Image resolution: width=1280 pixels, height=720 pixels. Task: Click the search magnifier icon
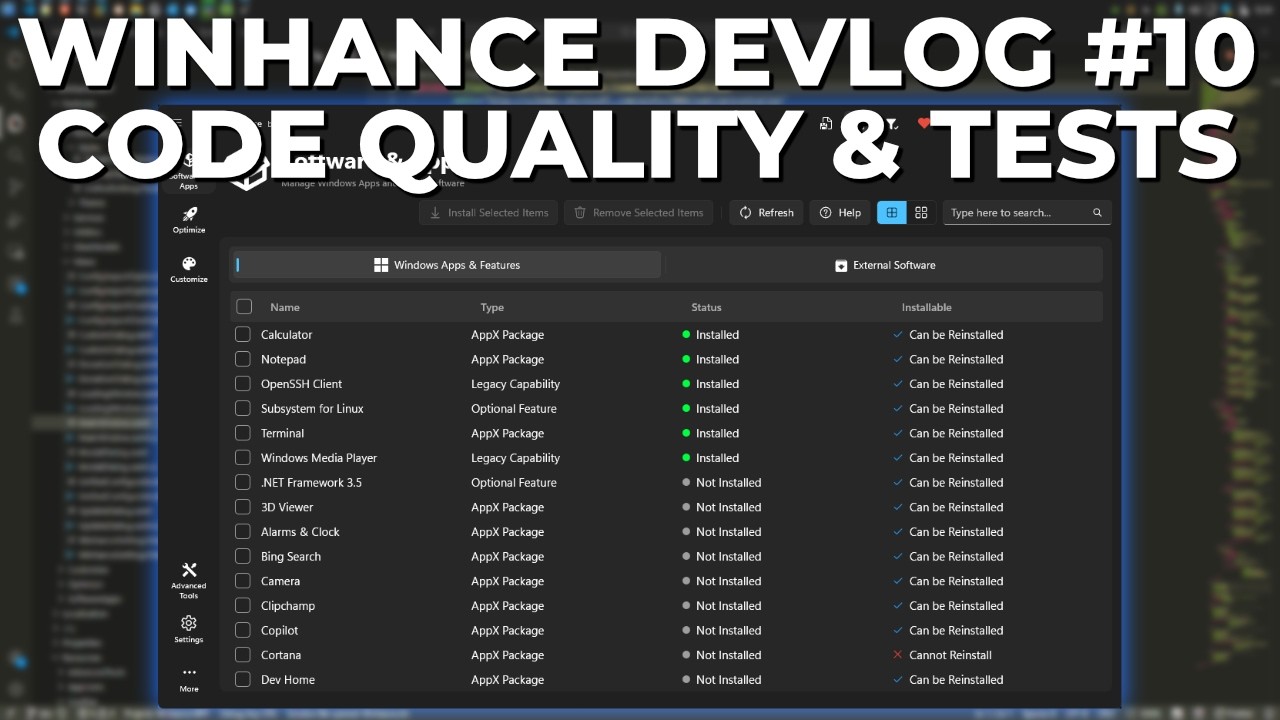click(1097, 213)
